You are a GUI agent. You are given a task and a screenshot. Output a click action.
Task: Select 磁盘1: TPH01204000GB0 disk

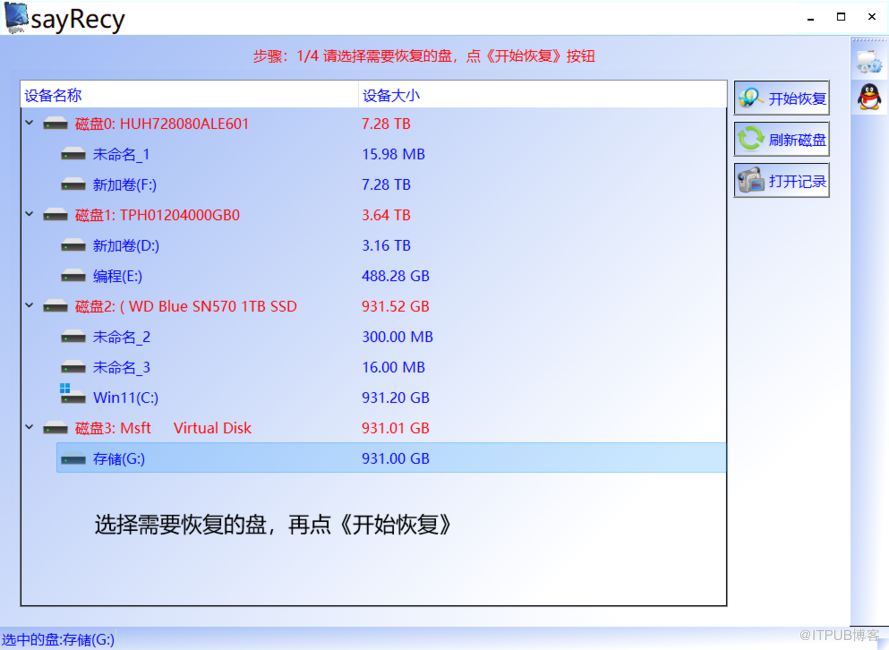pyautogui.click(x=157, y=215)
